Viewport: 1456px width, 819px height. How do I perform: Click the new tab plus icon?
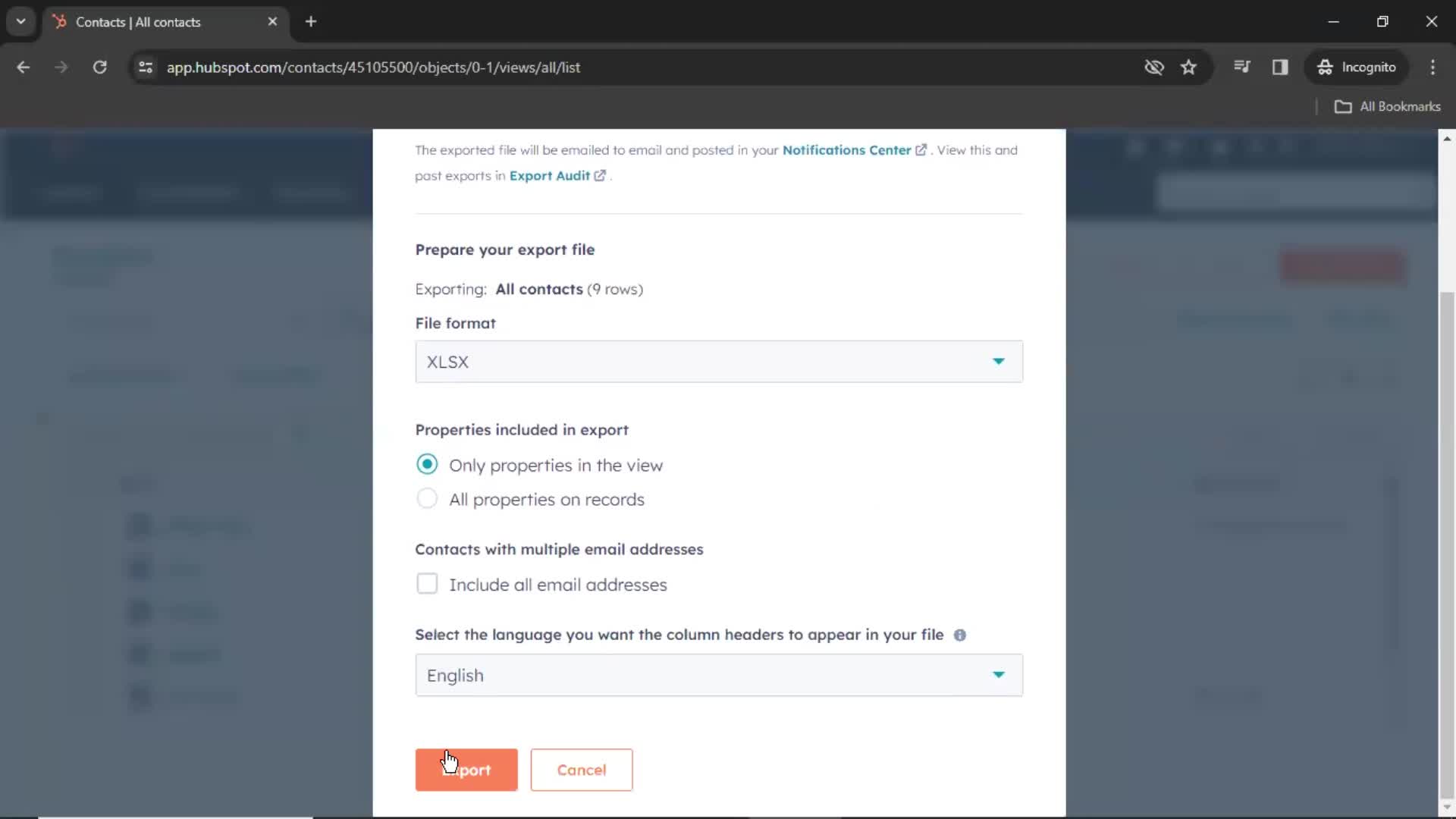point(310,22)
